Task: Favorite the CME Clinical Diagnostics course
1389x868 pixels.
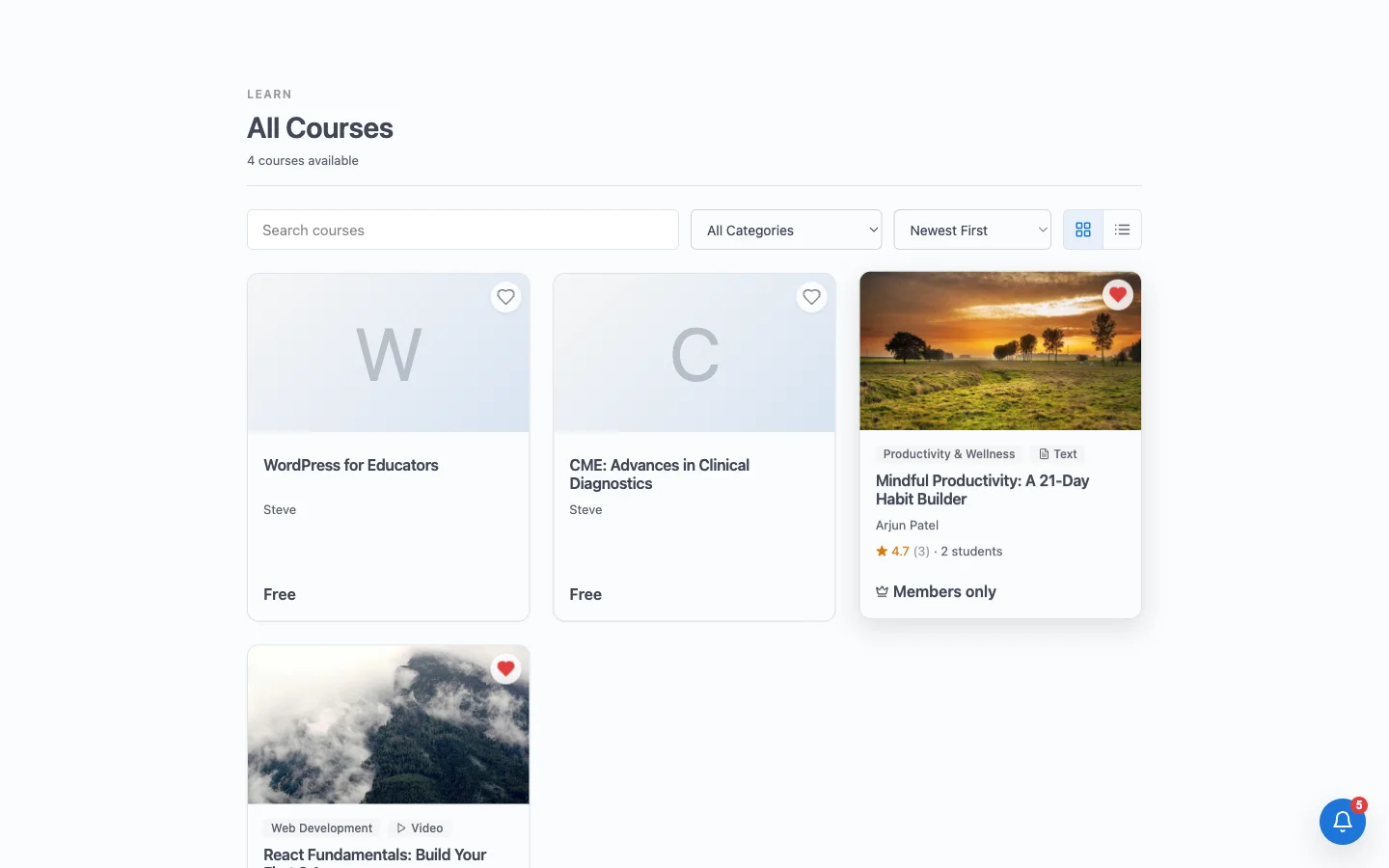Action: (x=811, y=297)
